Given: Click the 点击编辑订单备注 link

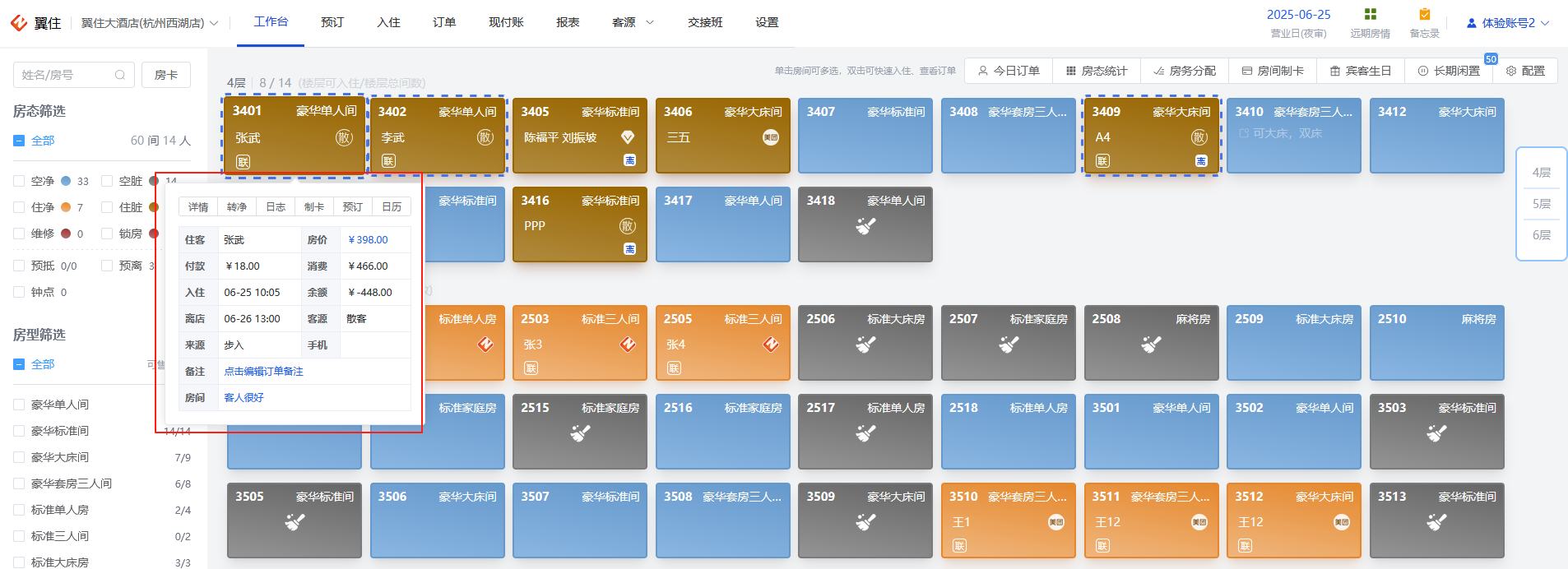Looking at the screenshot, I should coord(263,372).
